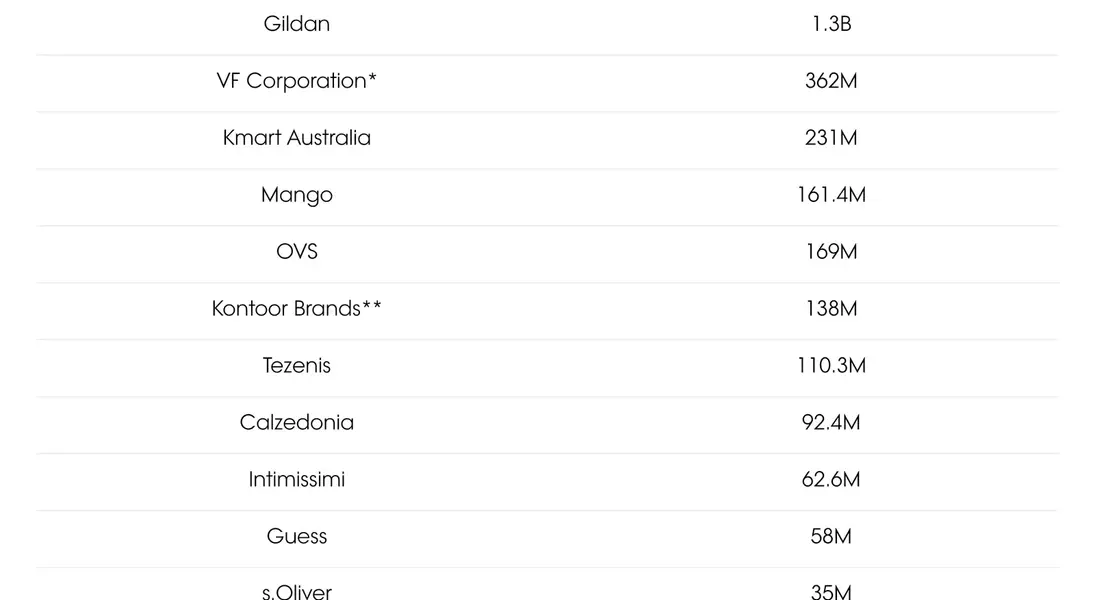Viewport: 1095px width, 600px height.
Task: Click the VF Corporation* row label
Action: point(297,81)
